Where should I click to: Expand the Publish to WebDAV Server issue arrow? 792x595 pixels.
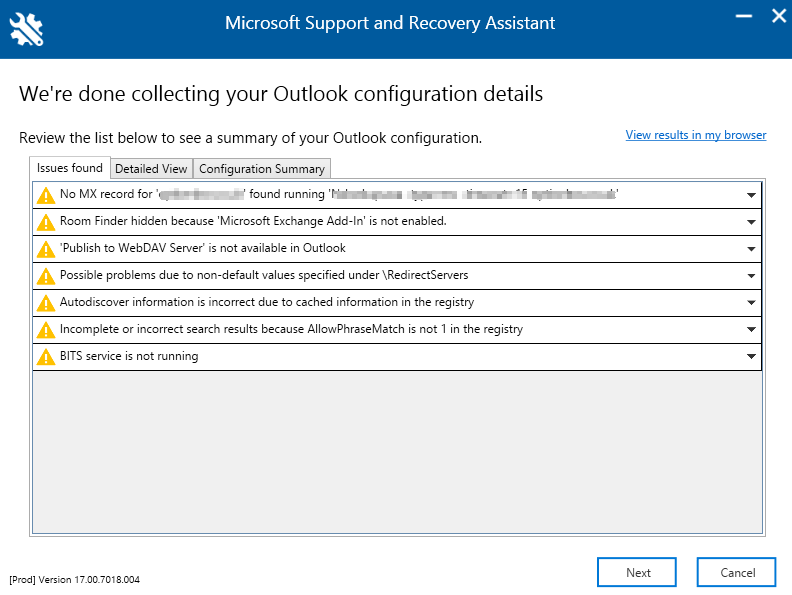751,249
